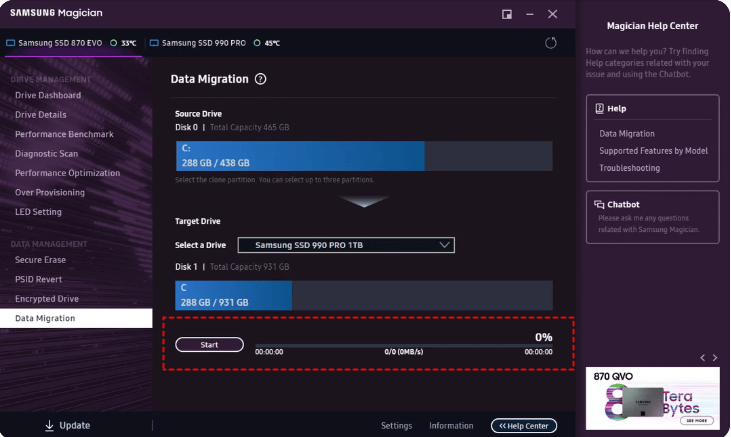Switch to mini window mode icon
731x437 pixels.
[x=507, y=14]
